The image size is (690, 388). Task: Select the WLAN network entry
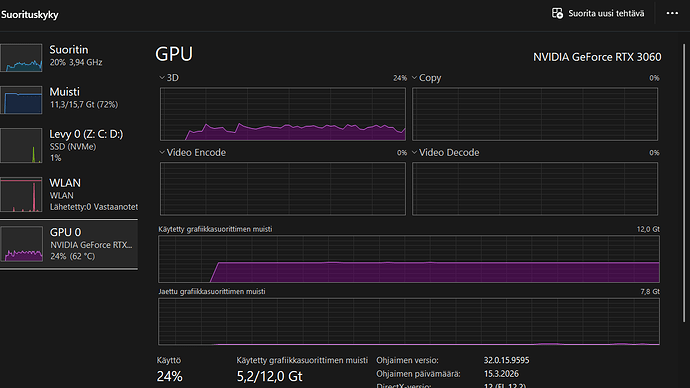[x=69, y=194]
